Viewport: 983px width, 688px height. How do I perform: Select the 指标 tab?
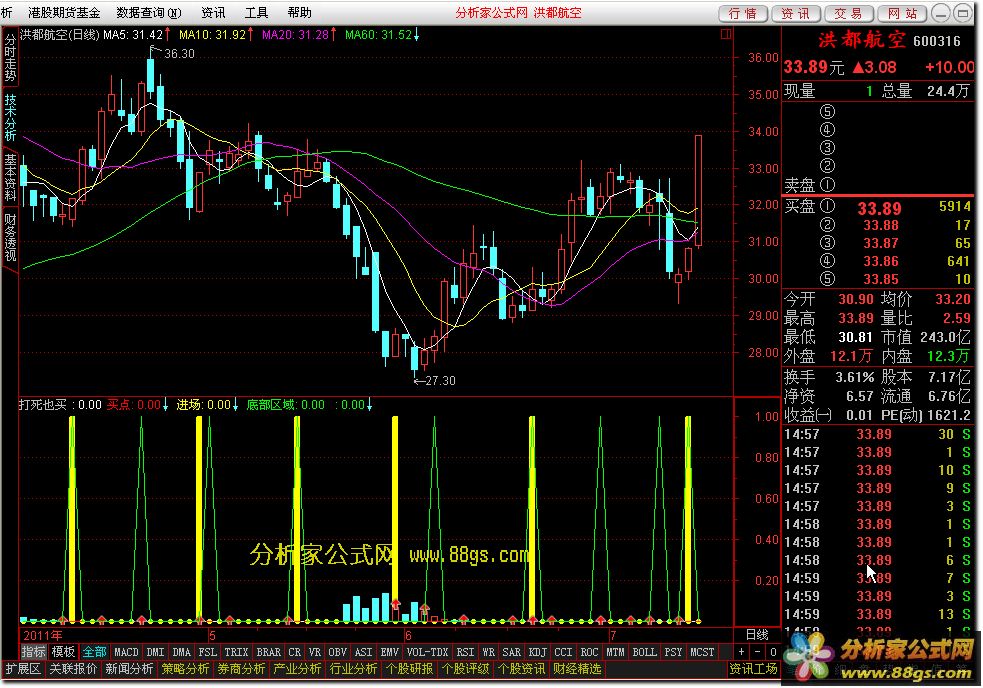pos(33,652)
